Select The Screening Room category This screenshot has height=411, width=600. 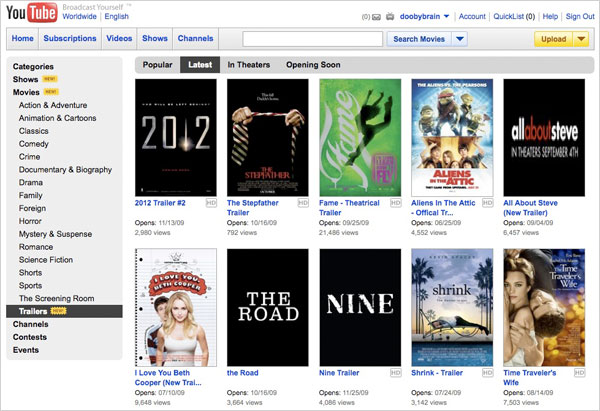click(57, 298)
